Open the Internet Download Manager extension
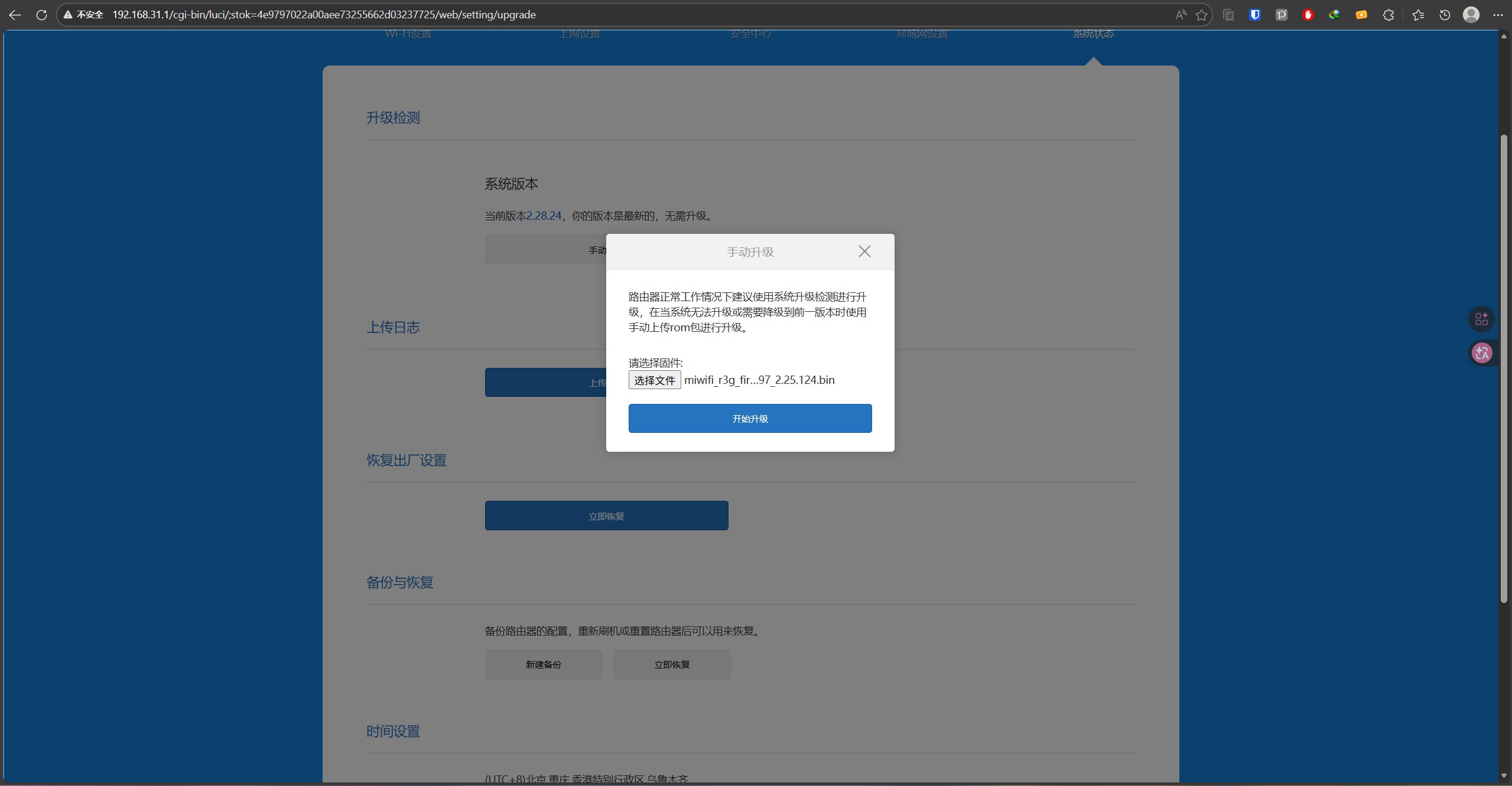 click(1335, 15)
